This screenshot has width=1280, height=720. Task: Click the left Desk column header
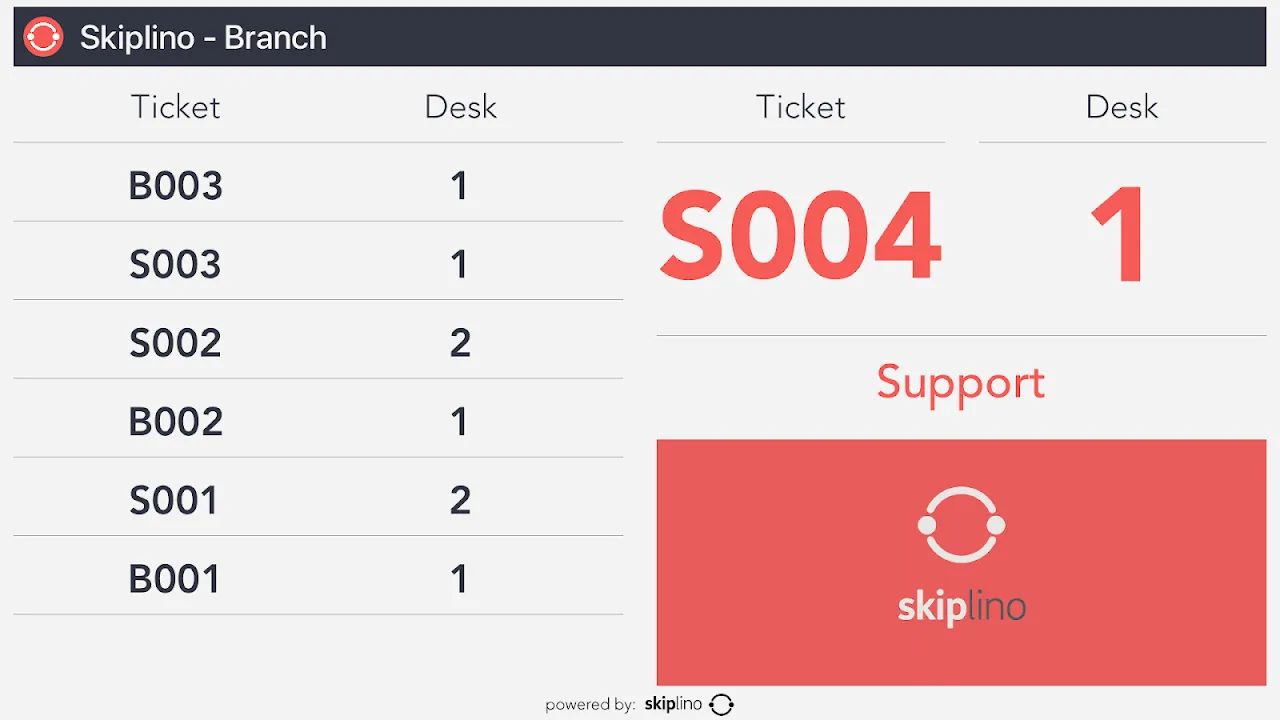point(460,107)
